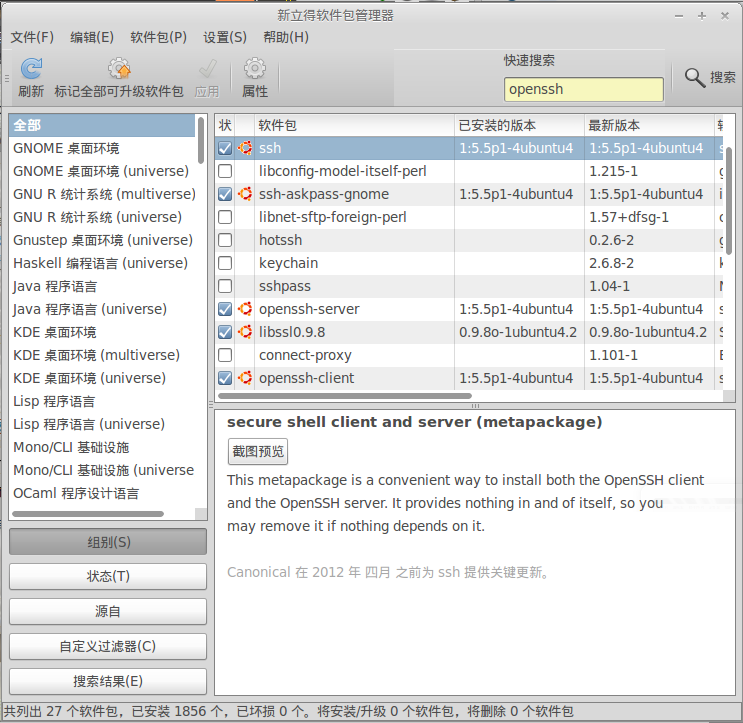Open the 帮助(H) menu
743x723 pixels.
coord(286,37)
